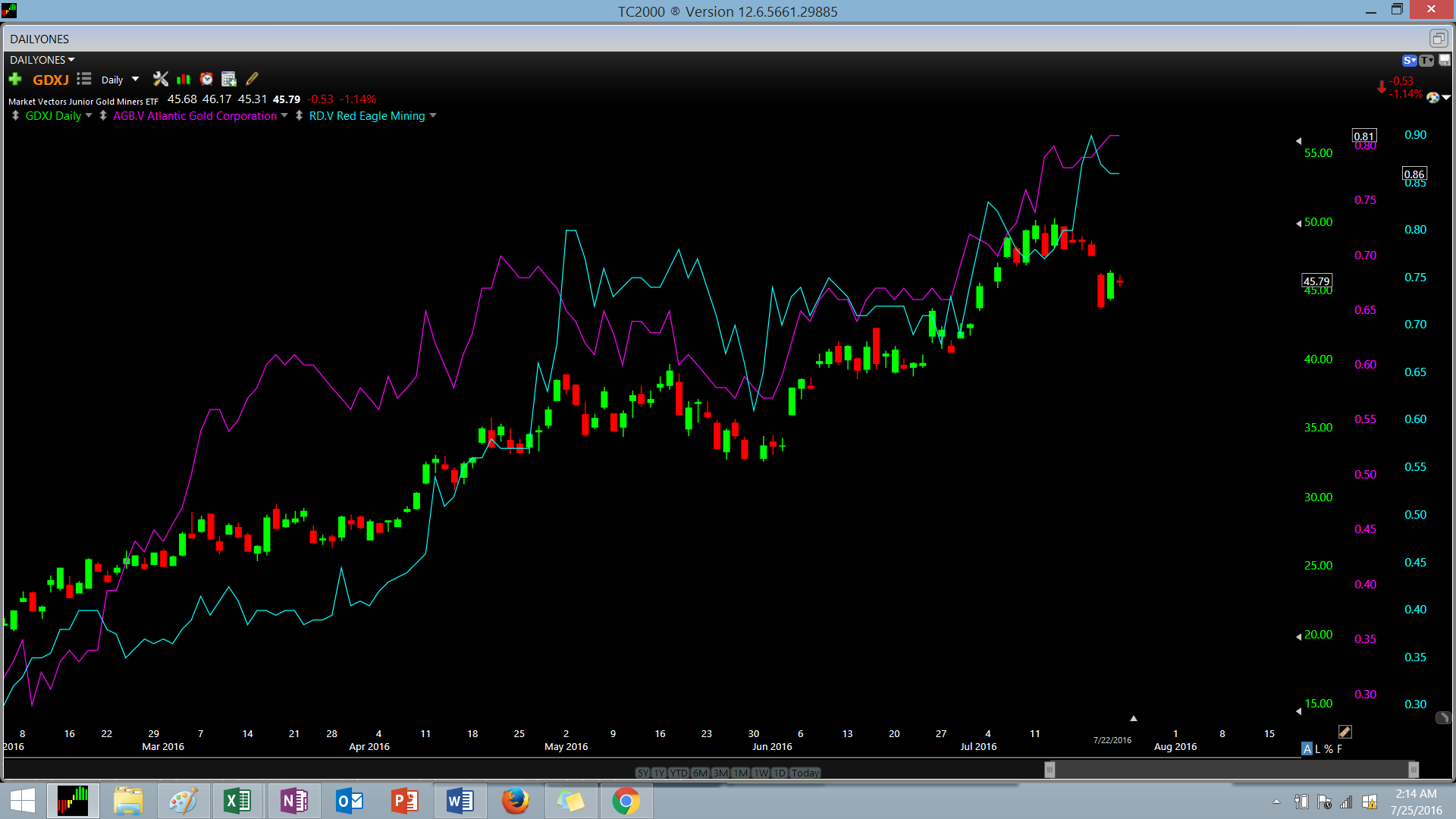Select the 1Y time span button
The height and width of the screenshot is (819, 1456).
click(659, 773)
